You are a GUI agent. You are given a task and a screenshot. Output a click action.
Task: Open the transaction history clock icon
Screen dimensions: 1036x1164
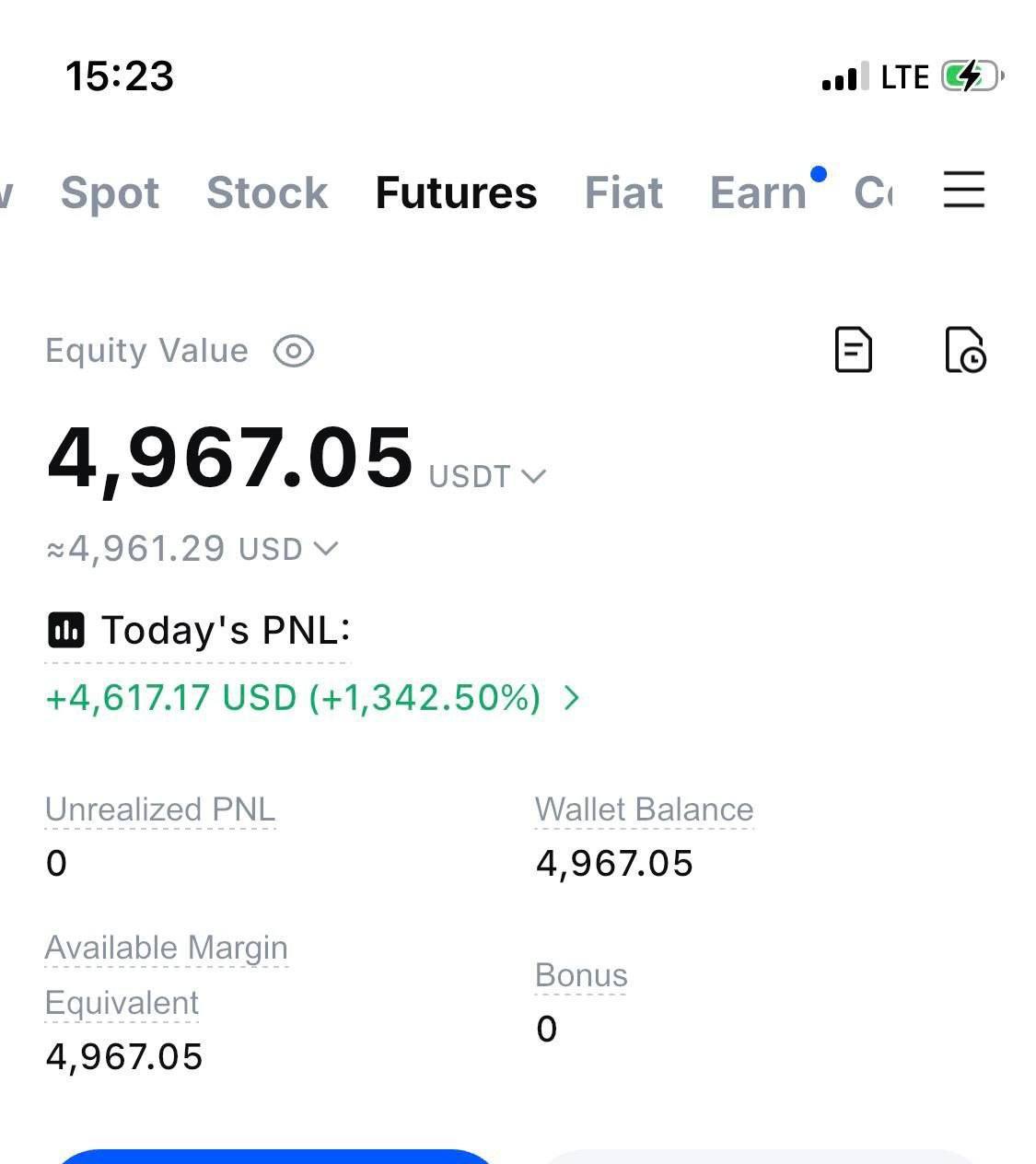click(x=965, y=350)
